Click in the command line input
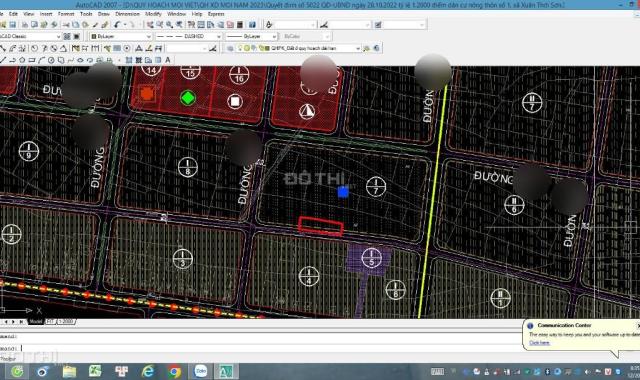The width and height of the screenshot is (640, 380). [261, 348]
